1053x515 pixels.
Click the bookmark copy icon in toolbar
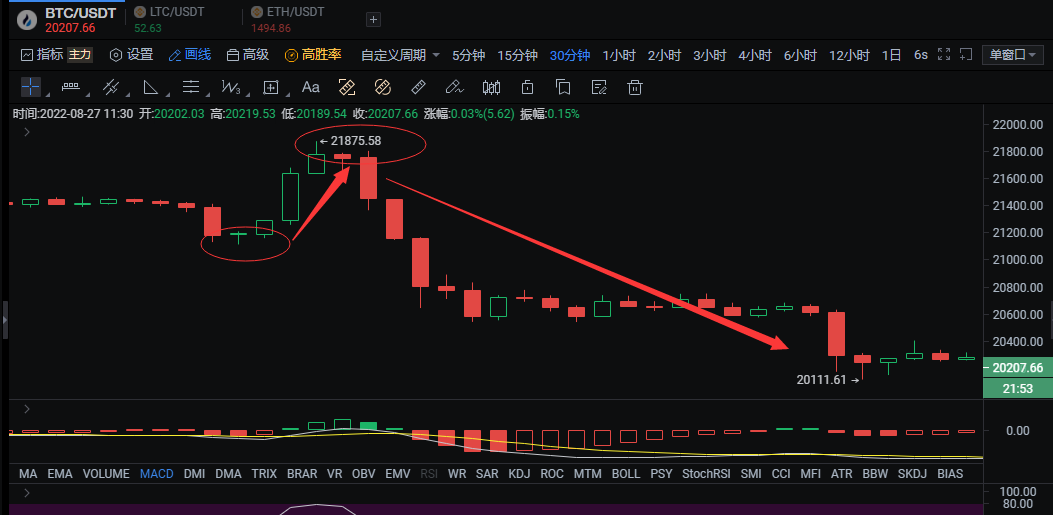(x=563, y=87)
